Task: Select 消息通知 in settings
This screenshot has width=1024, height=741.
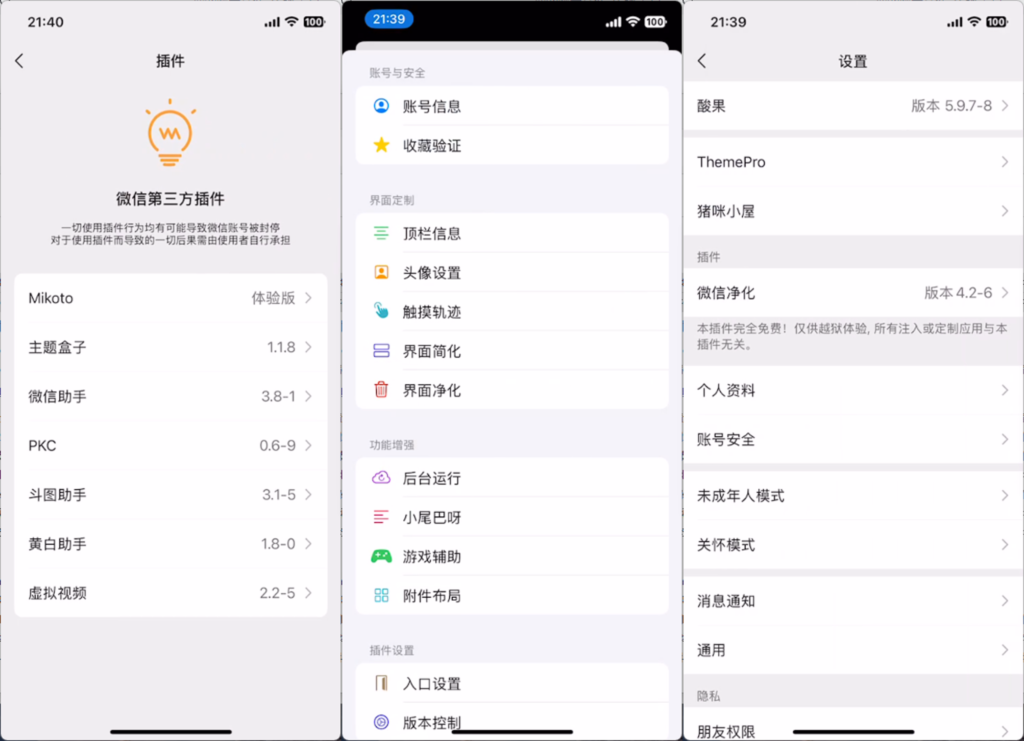Action: pyautogui.click(x=853, y=601)
